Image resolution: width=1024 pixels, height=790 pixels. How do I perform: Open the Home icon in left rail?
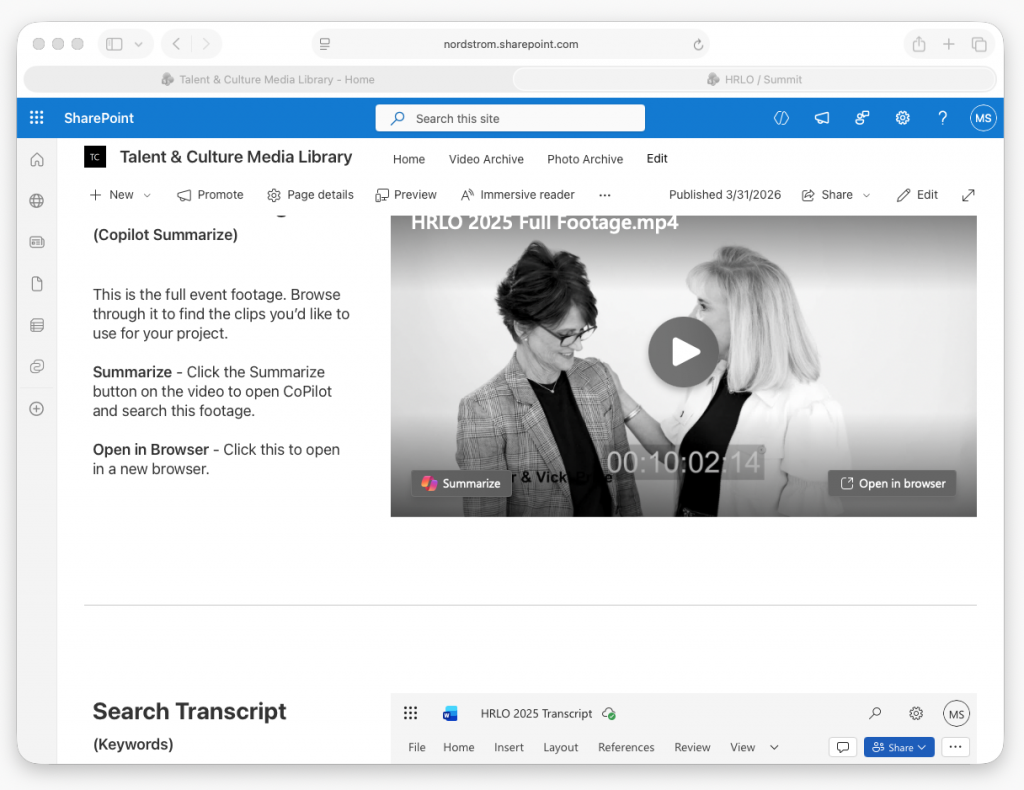coord(37,159)
